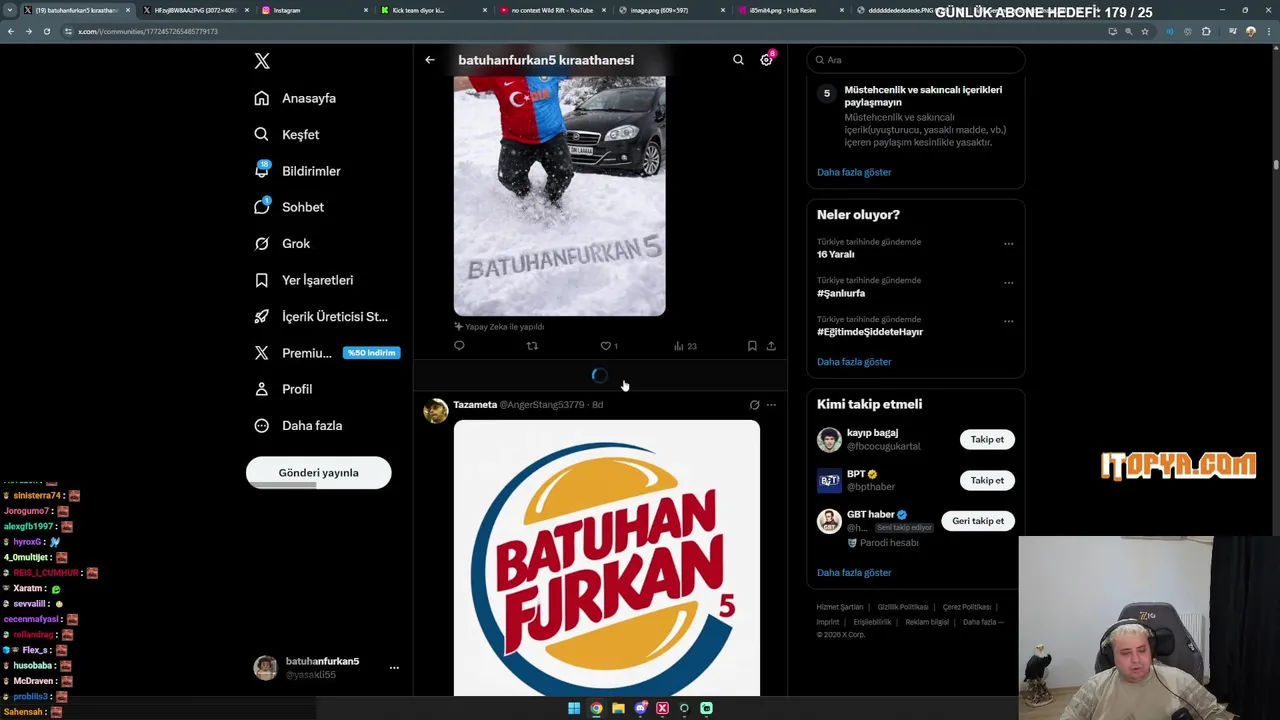Open İçerik Üreticisi Stüdyosu item
This screenshot has width=1280, height=720.
point(321,316)
